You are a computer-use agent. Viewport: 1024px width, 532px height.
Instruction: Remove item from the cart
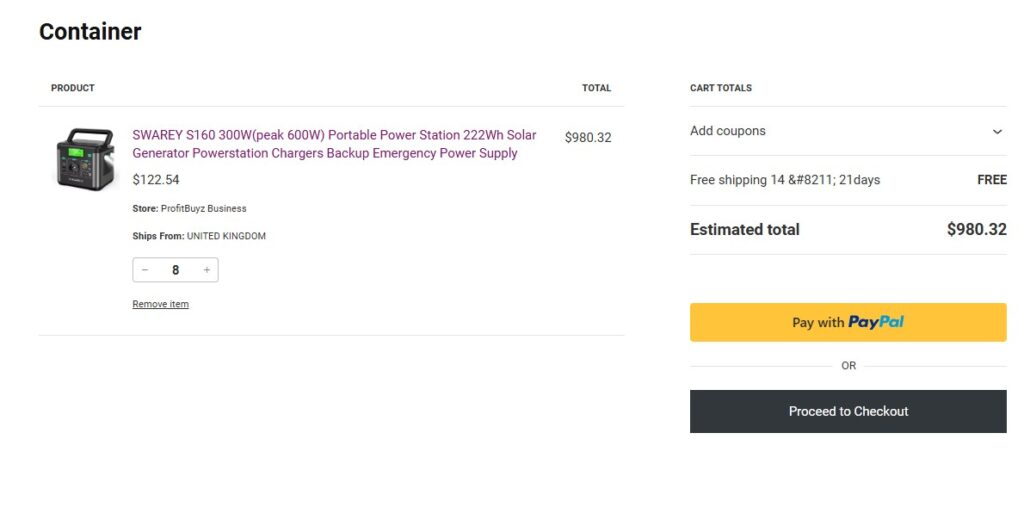[160, 304]
